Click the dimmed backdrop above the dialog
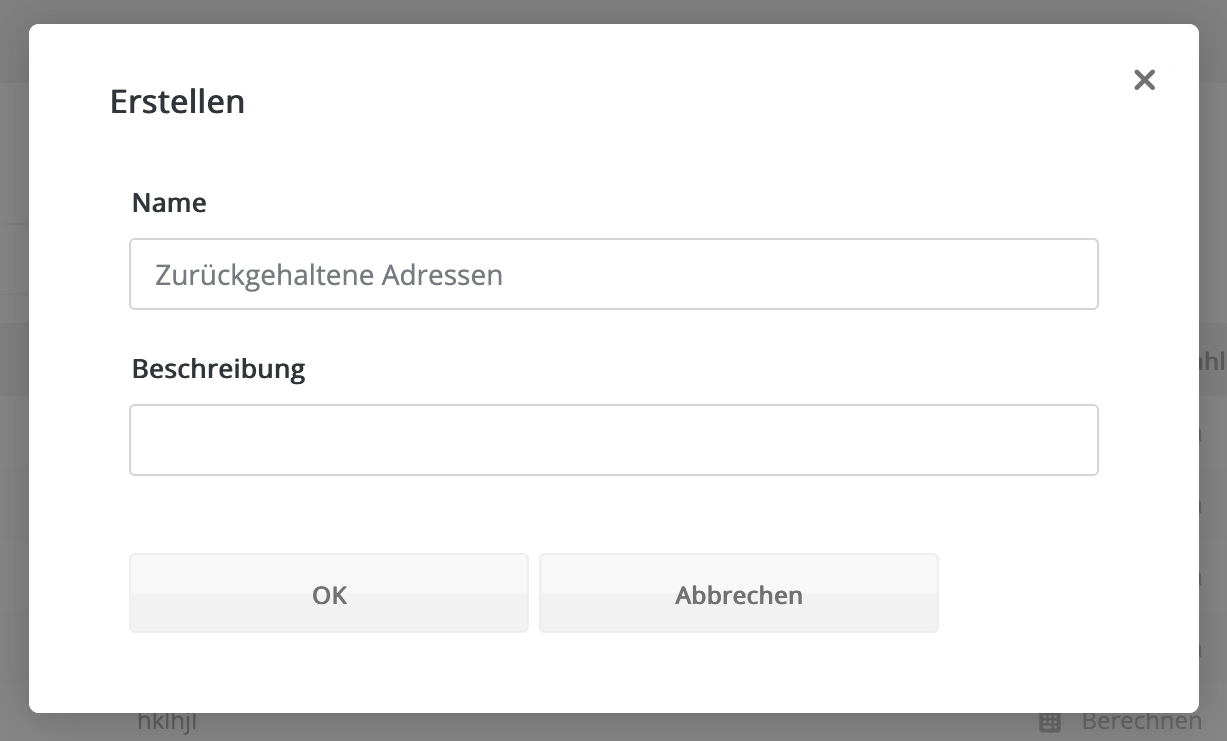This screenshot has width=1227, height=741. coord(613,11)
